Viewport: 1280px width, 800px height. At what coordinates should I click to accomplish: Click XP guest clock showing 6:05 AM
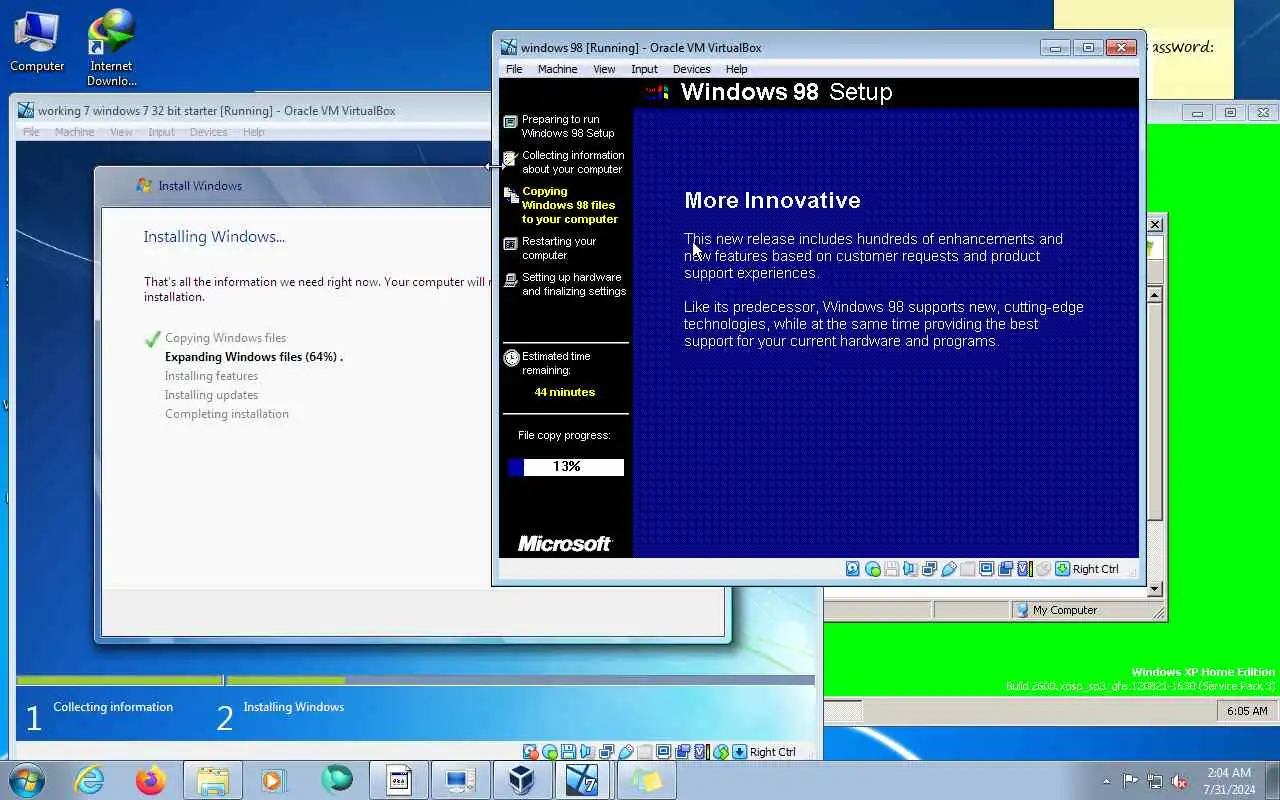coord(1247,711)
